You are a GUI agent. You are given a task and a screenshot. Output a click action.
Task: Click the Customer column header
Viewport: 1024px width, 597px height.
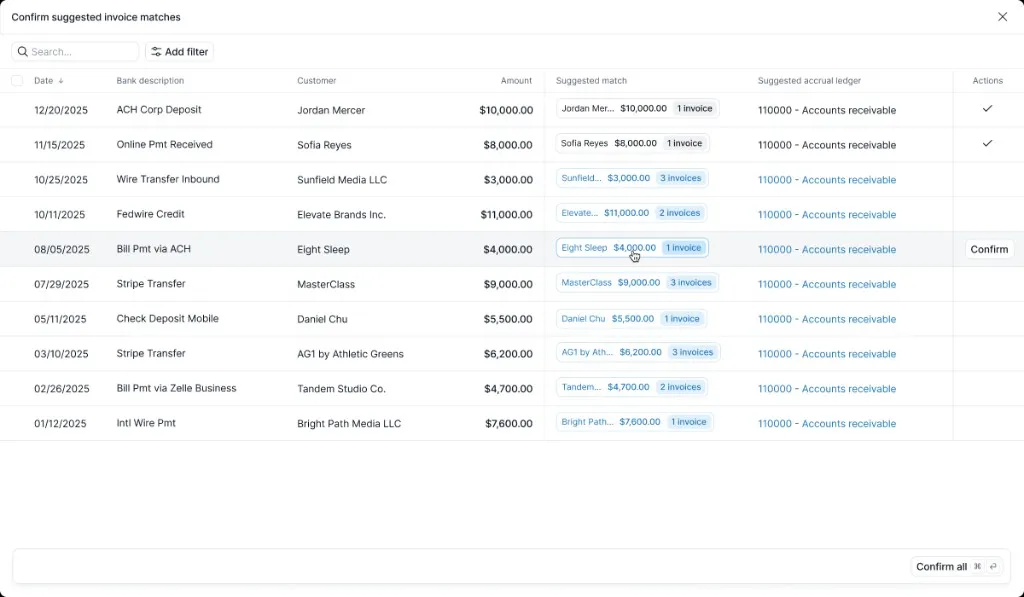pyautogui.click(x=317, y=81)
